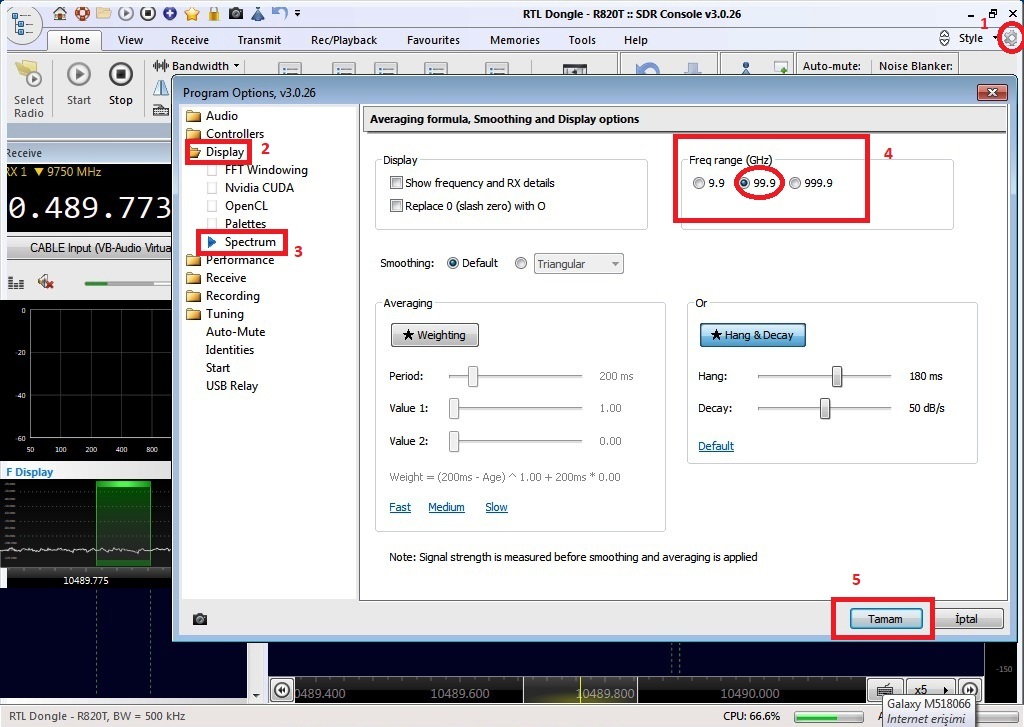Select the 999.9 GHz frequency range
The image size is (1024, 727).
coord(795,183)
